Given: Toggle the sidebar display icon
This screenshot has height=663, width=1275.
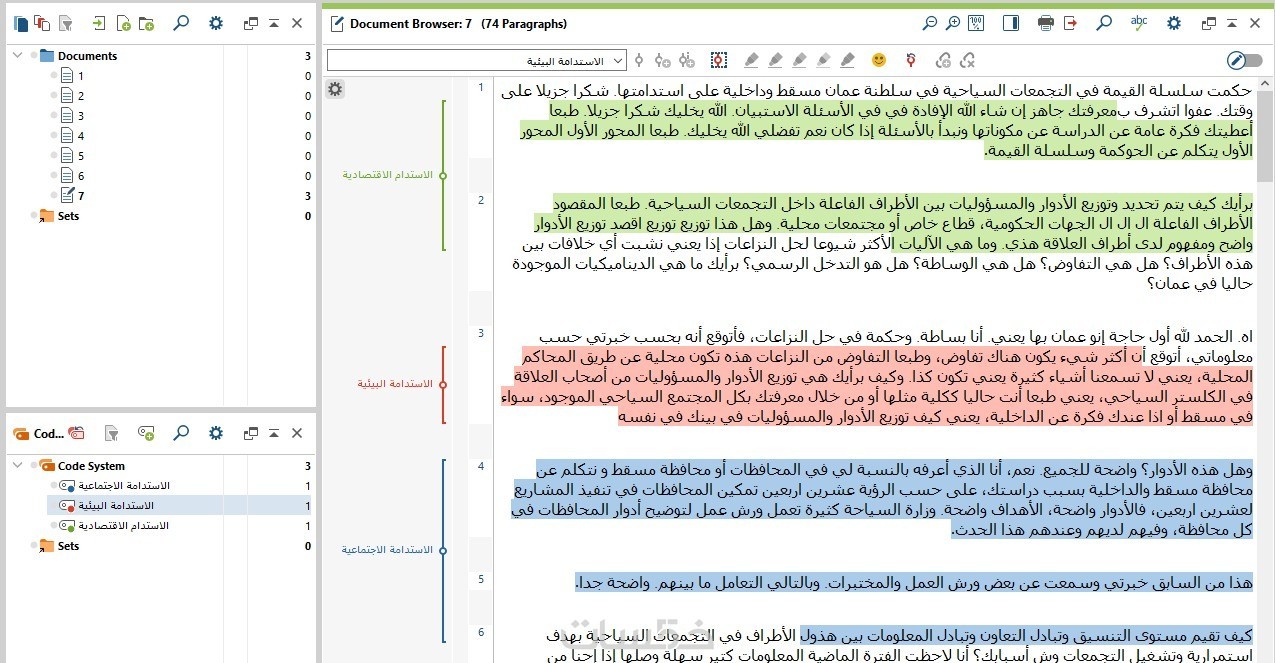Looking at the screenshot, I should point(1012,23).
